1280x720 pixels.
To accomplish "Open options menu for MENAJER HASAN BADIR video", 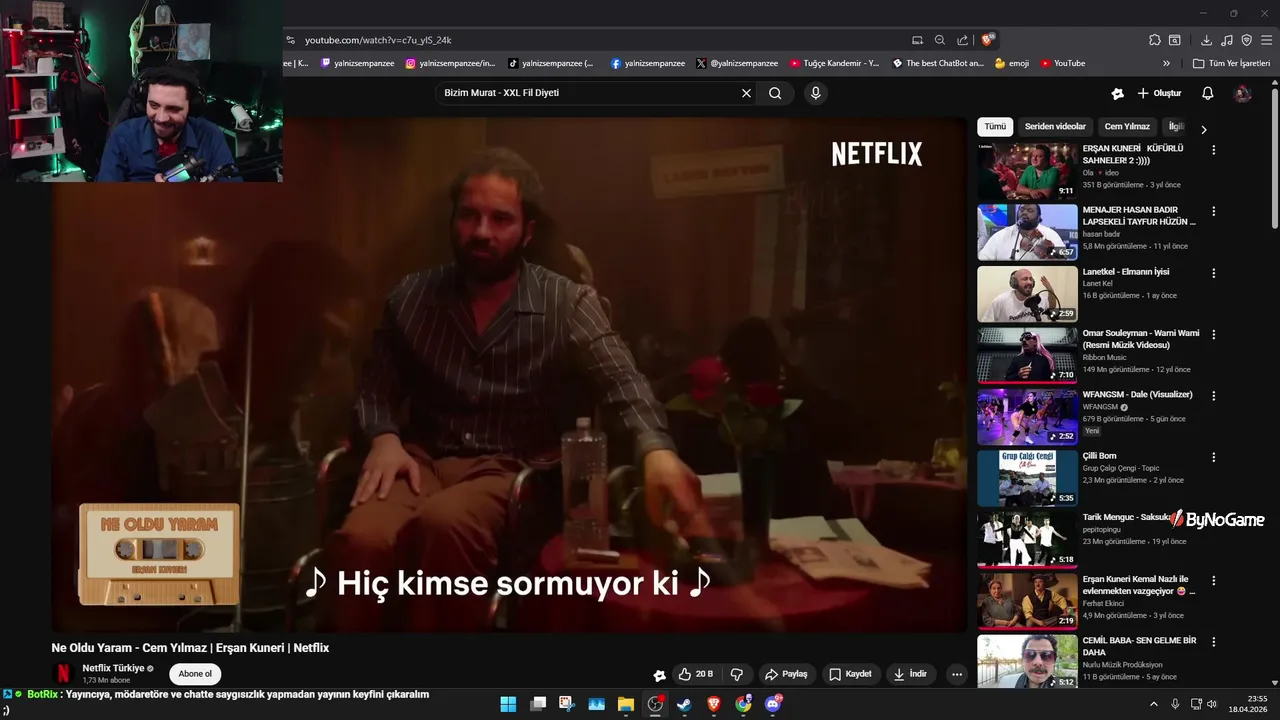I will [1214, 212].
